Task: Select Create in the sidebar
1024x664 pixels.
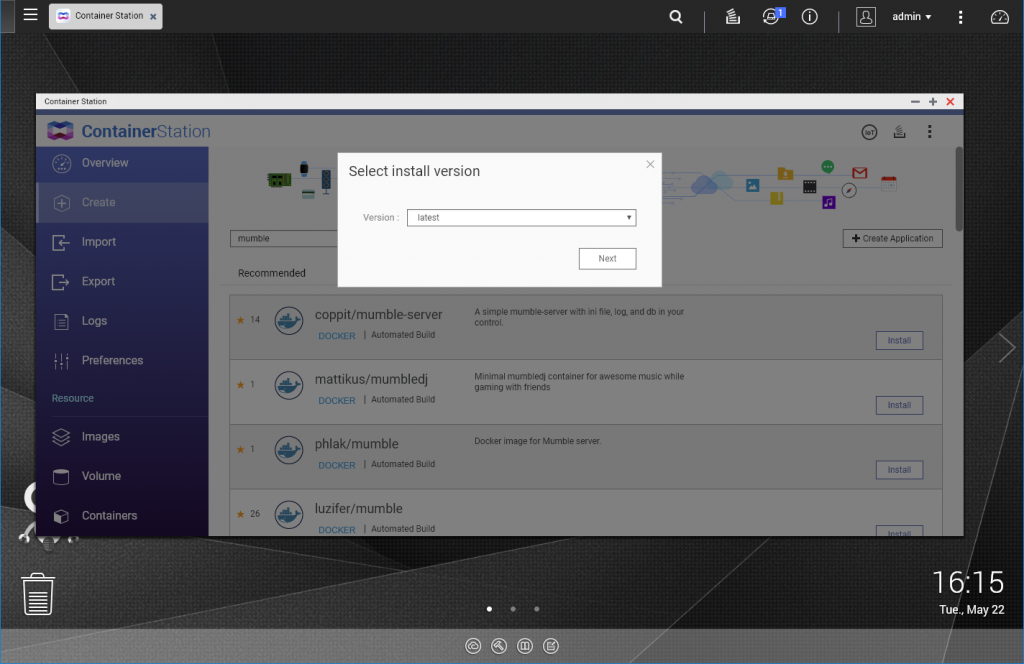Action: pyautogui.click(x=122, y=202)
